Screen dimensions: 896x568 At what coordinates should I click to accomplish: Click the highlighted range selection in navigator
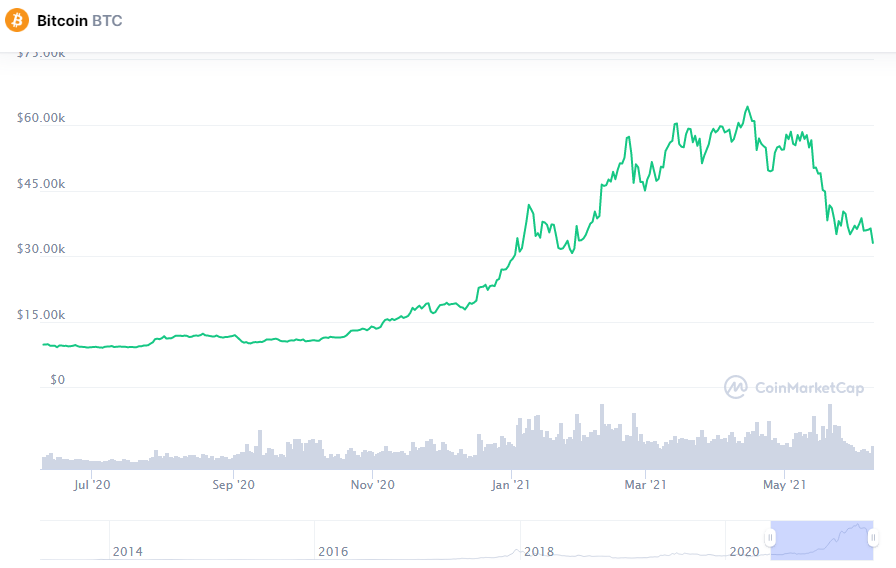point(822,538)
